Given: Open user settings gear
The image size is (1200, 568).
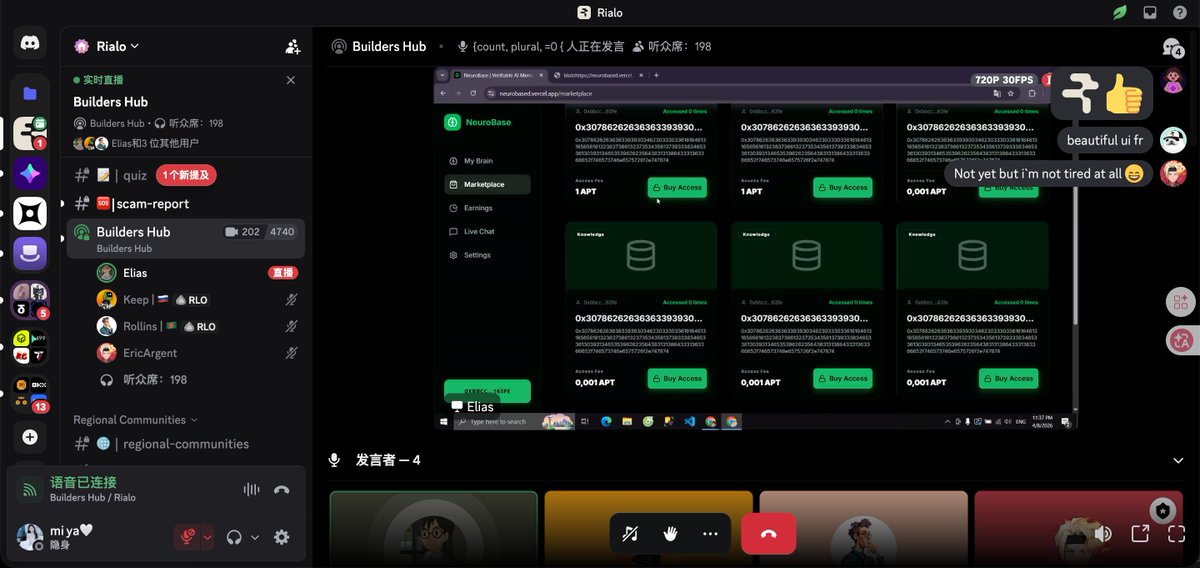Looking at the screenshot, I should 282,537.
